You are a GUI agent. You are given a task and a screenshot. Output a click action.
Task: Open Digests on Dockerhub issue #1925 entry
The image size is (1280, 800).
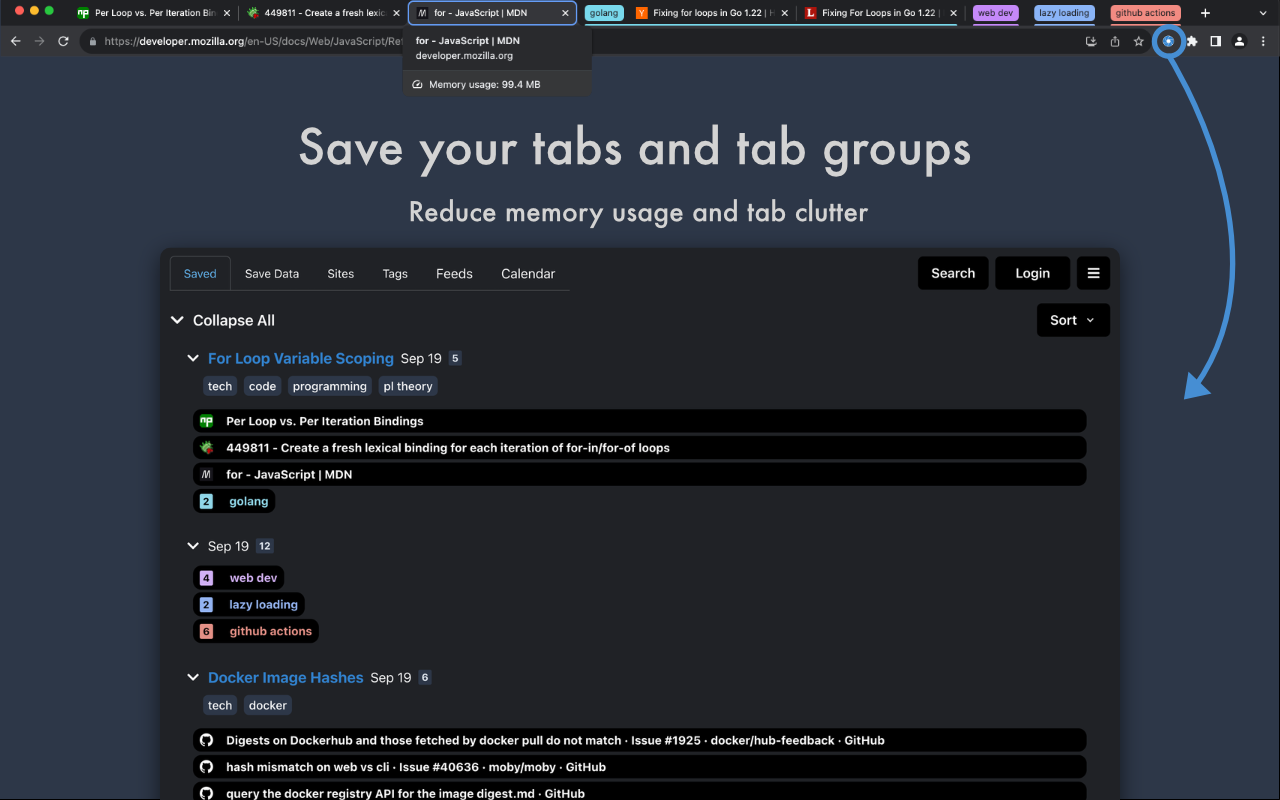[x=639, y=740]
